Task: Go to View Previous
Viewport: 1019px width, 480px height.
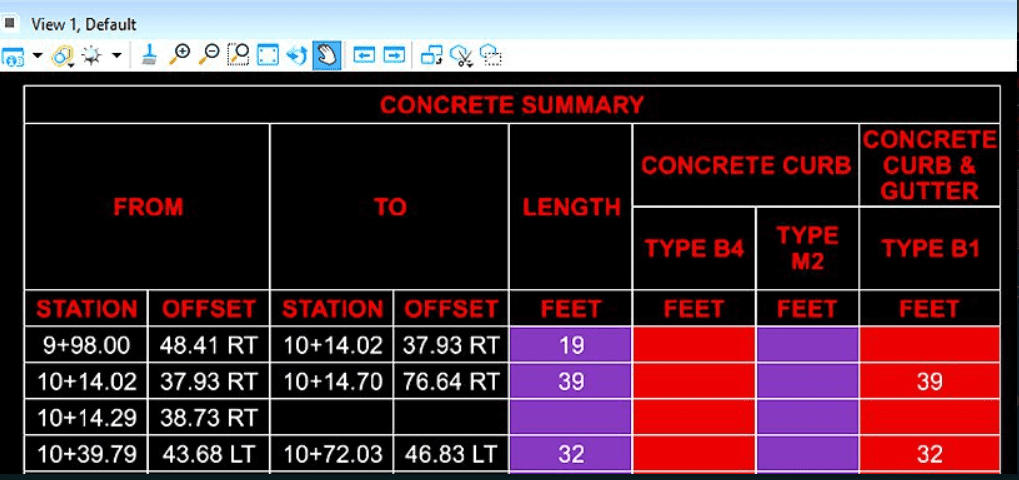Action: coord(364,56)
